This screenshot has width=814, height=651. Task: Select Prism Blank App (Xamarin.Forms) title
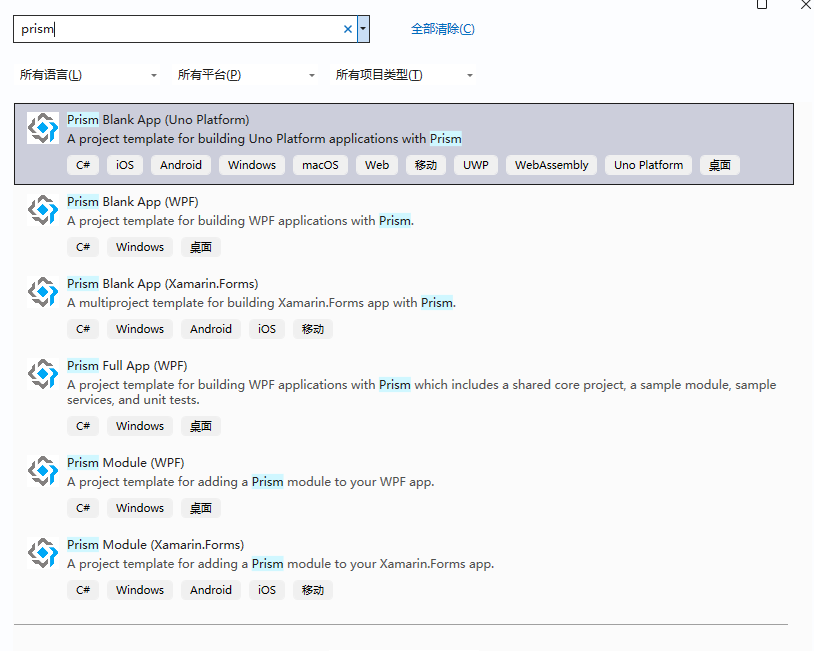pyautogui.click(x=162, y=284)
